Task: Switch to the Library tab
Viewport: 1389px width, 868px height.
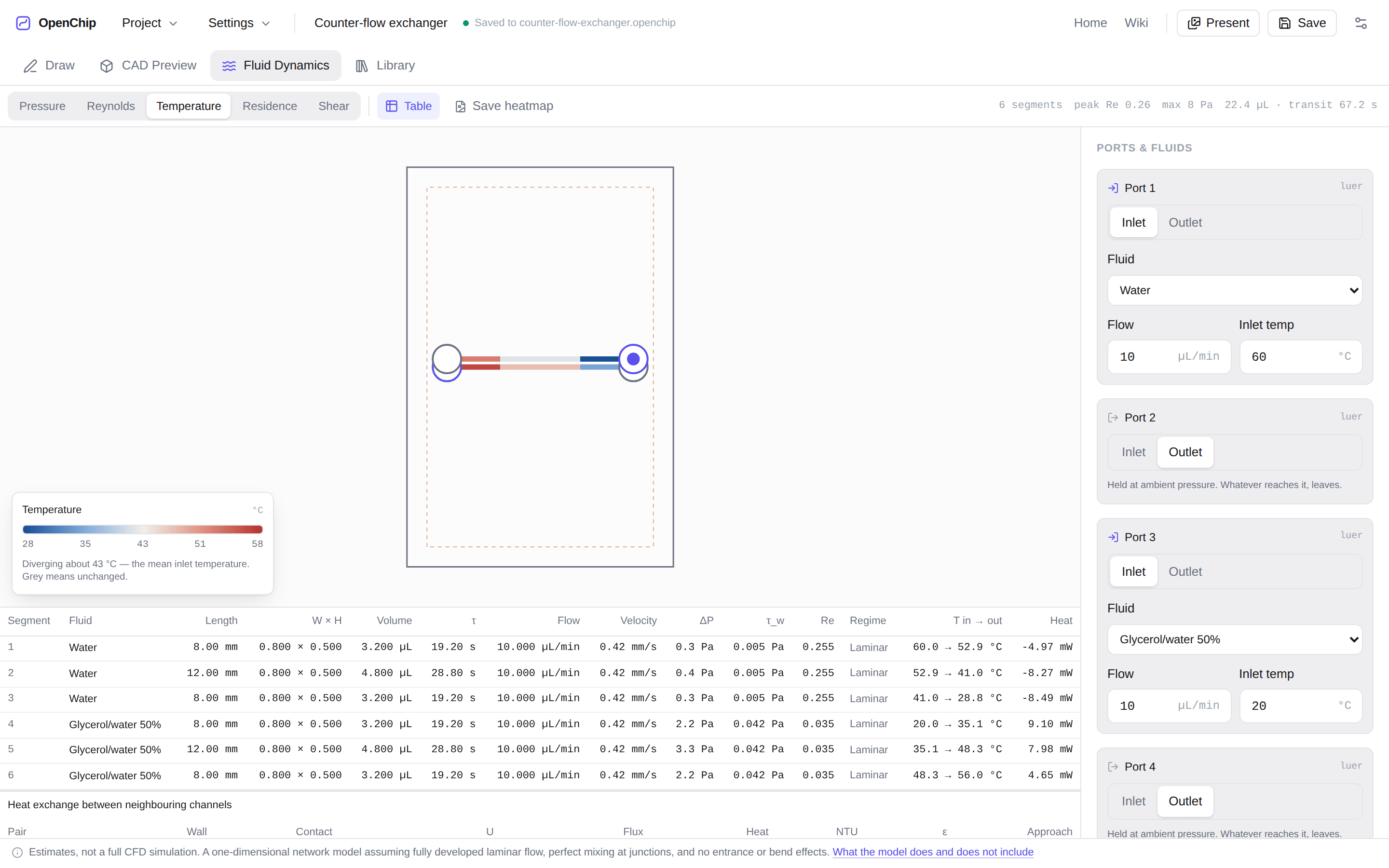Action: coord(384,66)
